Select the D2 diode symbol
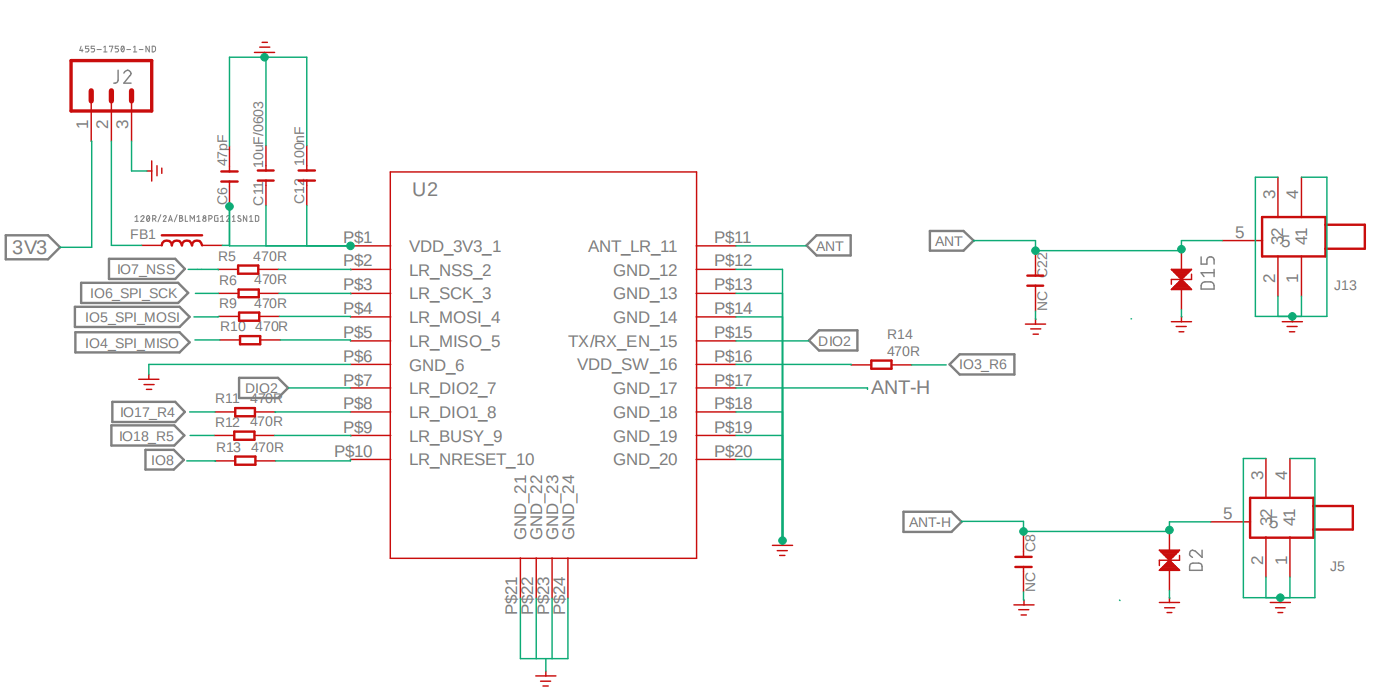The height and width of the screenshot is (698, 1395). (1169, 560)
